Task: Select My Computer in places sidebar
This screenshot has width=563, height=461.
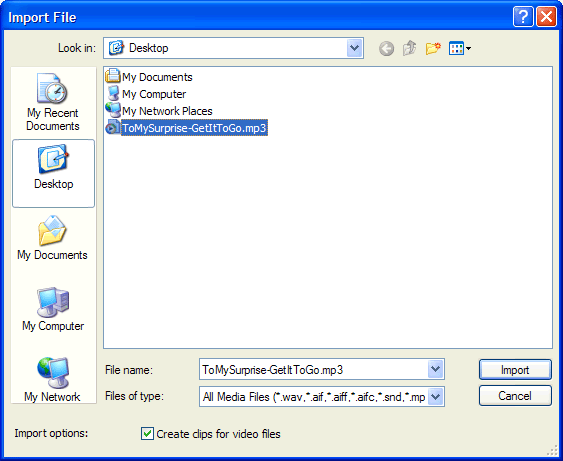Action: 53,309
